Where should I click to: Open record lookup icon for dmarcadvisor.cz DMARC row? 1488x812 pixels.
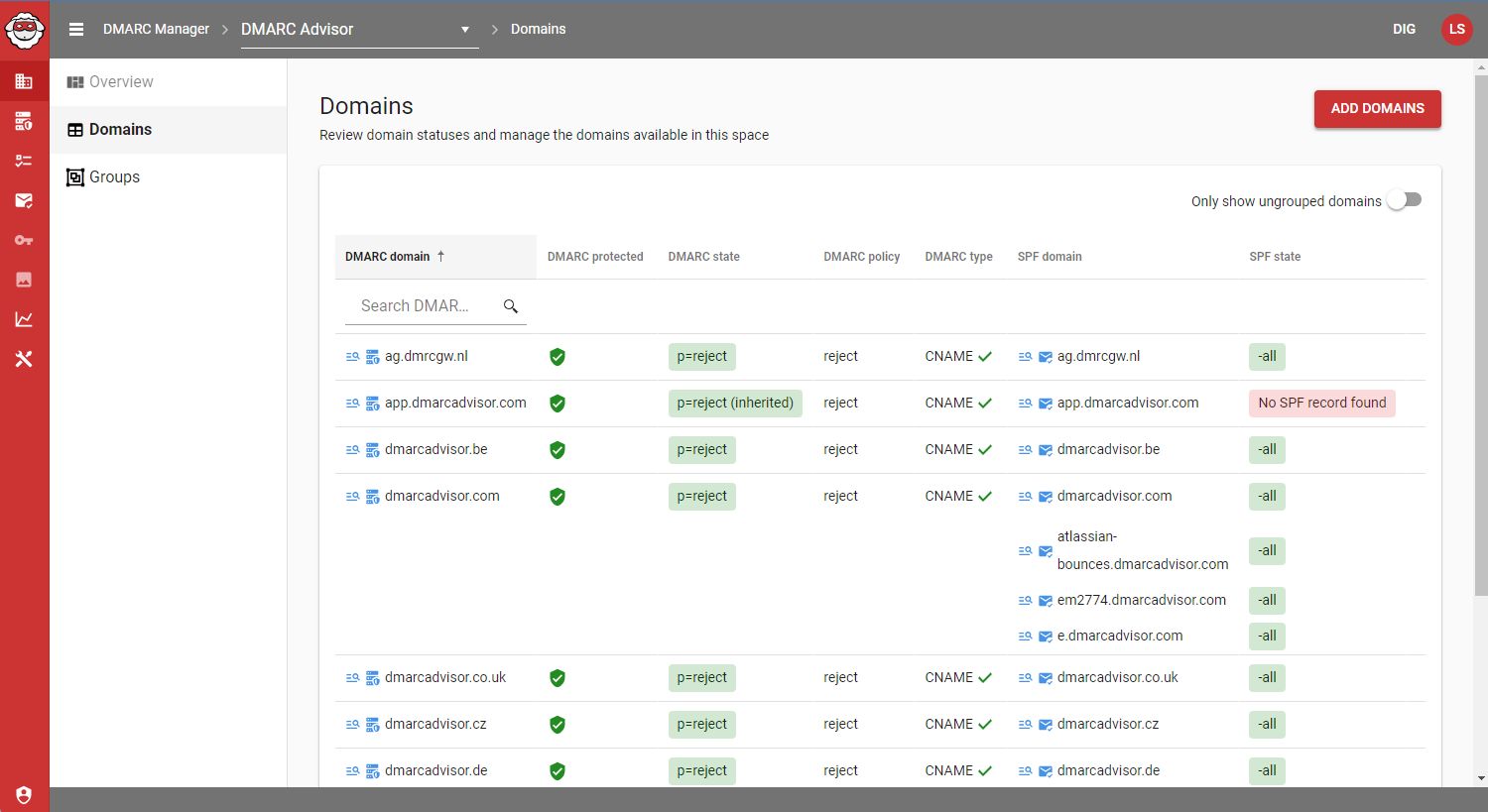point(352,725)
